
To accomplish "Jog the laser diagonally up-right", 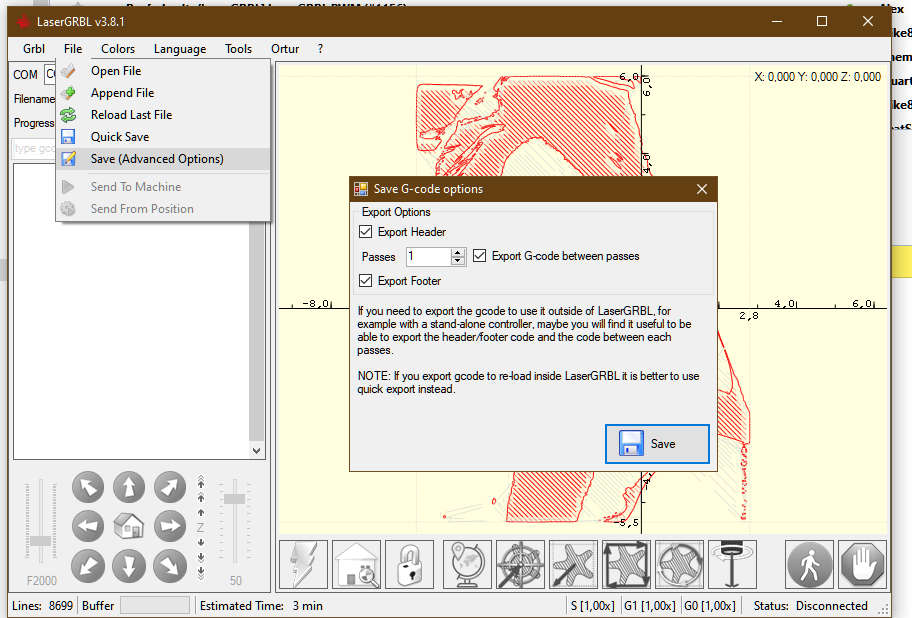I will pos(170,487).
